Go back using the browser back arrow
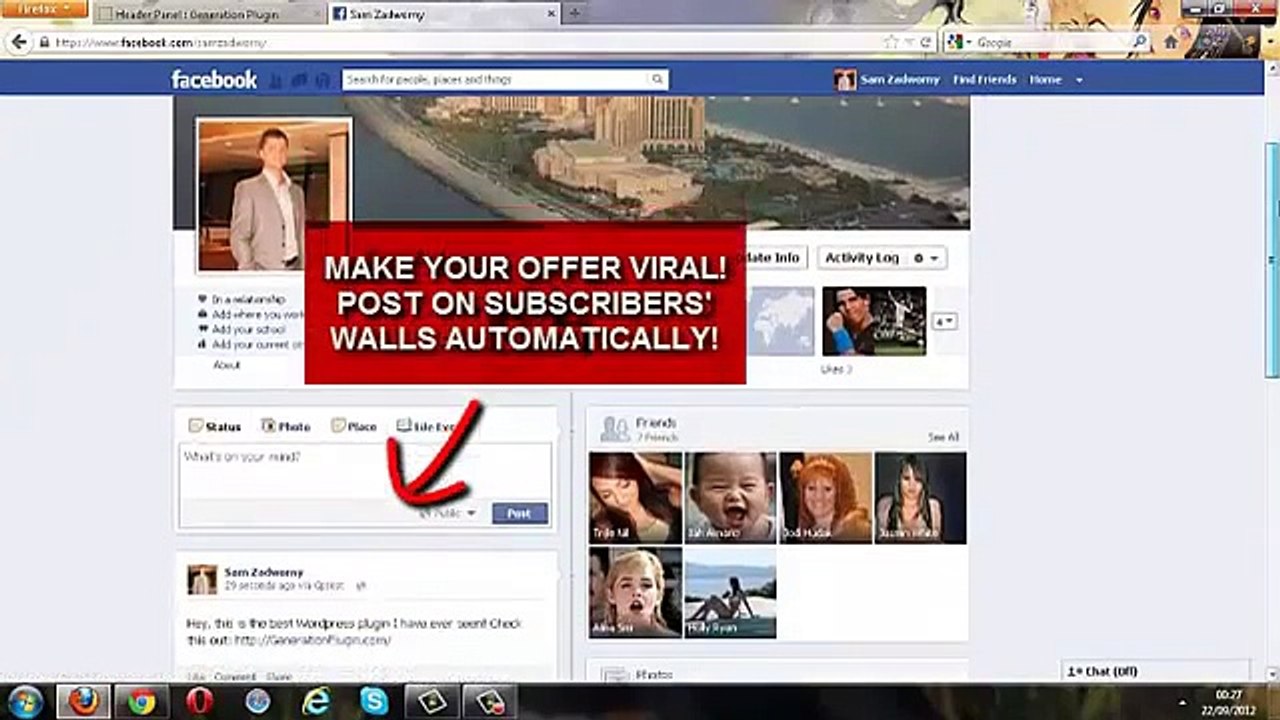Screen dimensions: 1280x720 tap(19, 42)
